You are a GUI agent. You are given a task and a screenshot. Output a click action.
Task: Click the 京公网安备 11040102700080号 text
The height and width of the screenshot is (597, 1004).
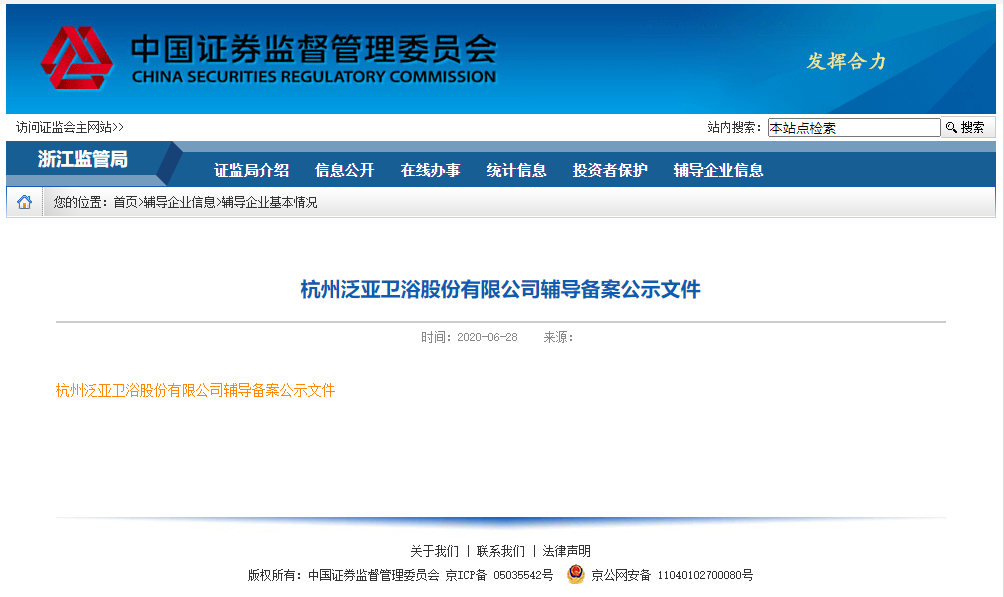tap(672, 575)
